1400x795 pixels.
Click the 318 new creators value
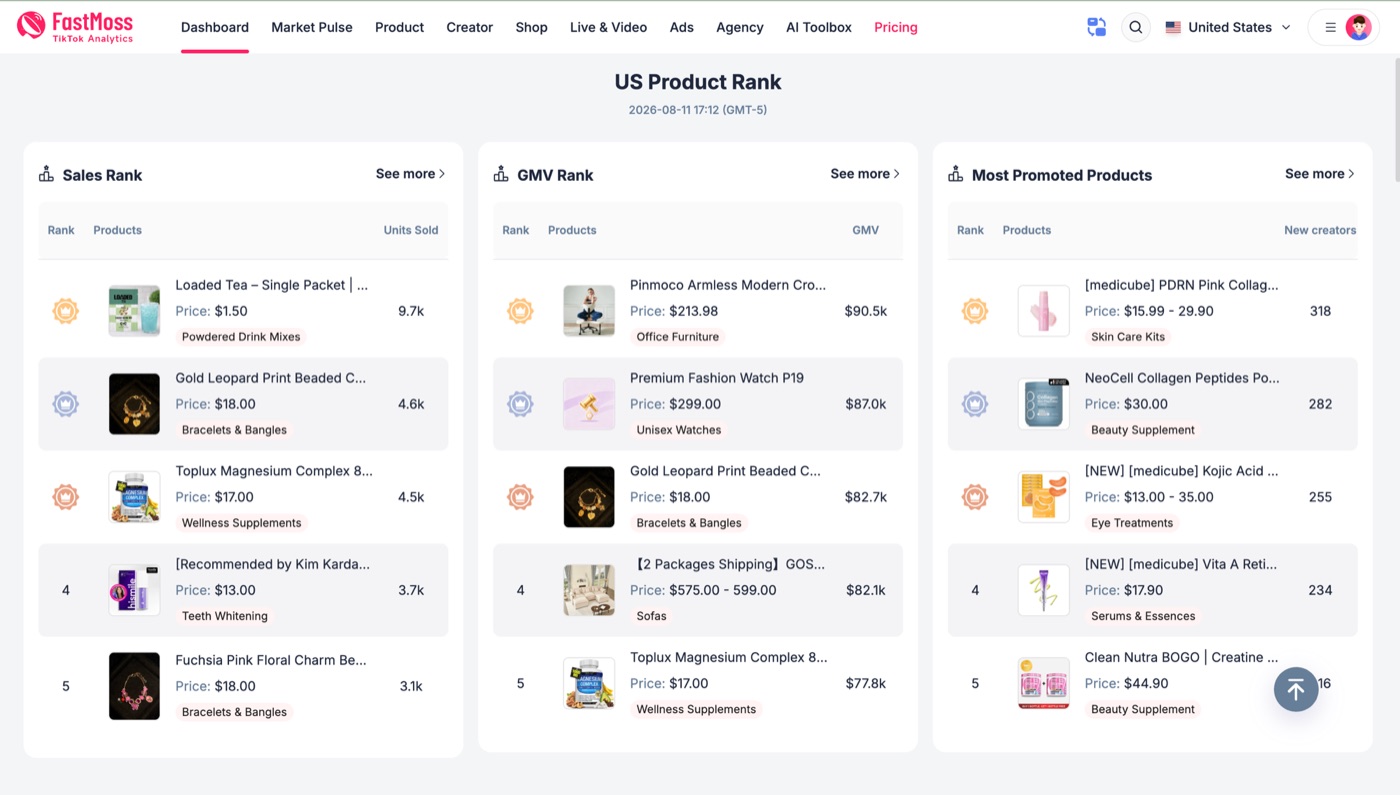[x=1320, y=311]
